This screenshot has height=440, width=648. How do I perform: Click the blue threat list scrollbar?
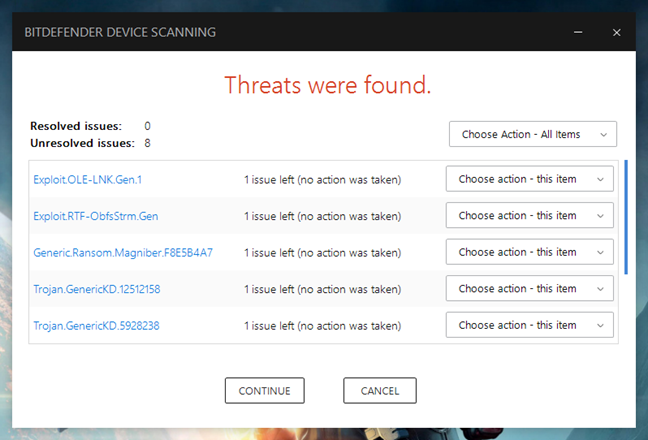coord(626,217)
